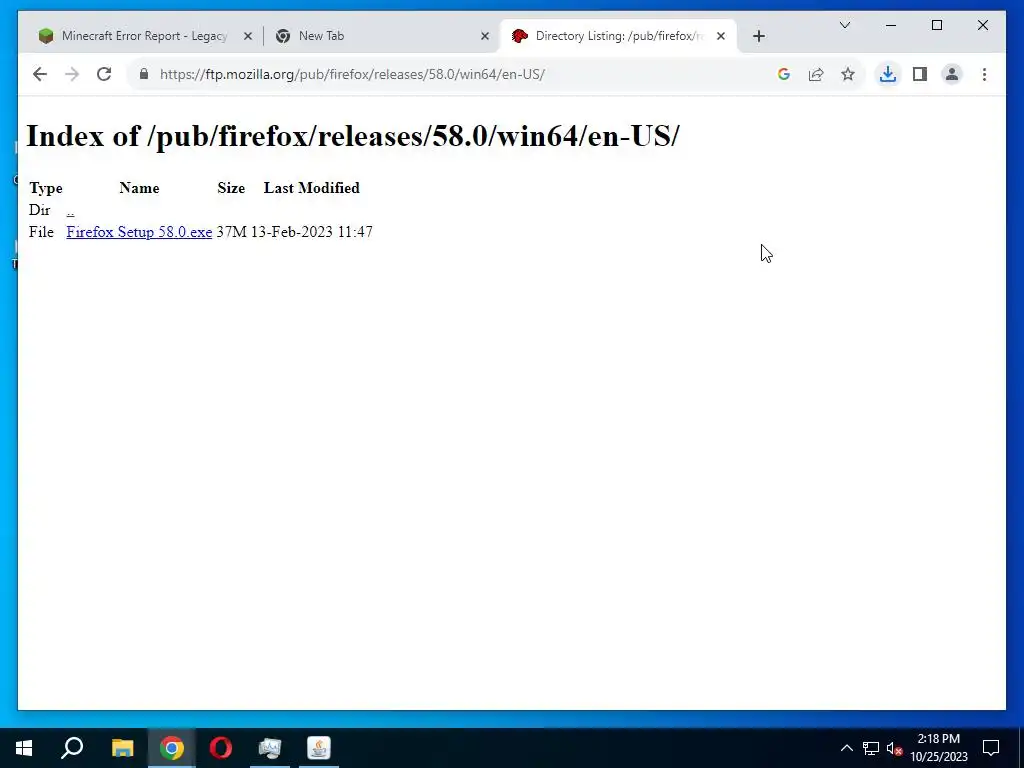Screen dimensions: 1024x768
Task: Click the 13-Feb-2023 11:47 date text
Action: click(x=312, y=232)
